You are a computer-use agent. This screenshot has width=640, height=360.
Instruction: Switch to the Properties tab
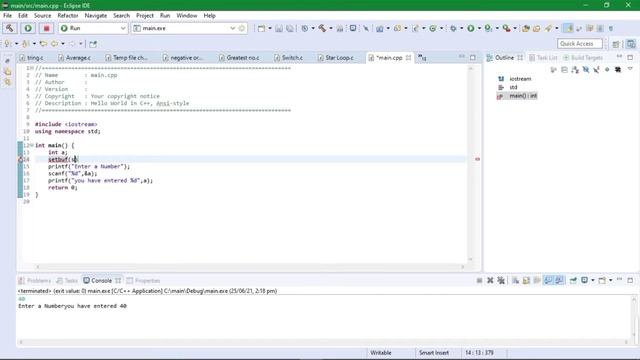pyautogui.click(x=143, y=281)
